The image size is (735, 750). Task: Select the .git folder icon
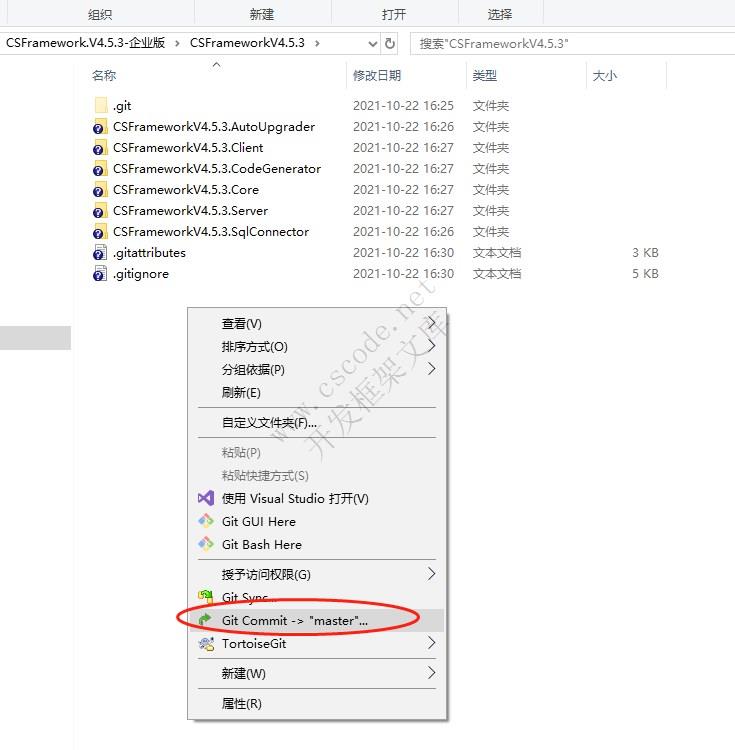pos(100,105)
